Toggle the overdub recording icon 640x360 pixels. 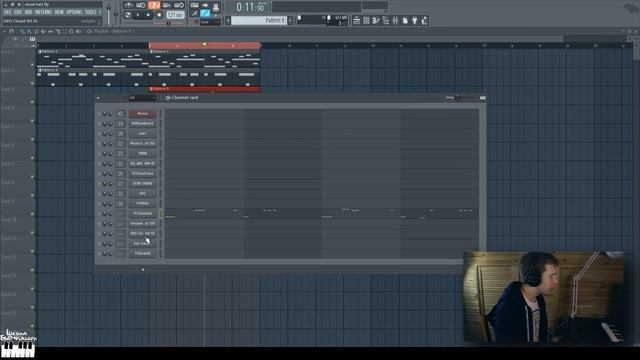tap(167, 5)
